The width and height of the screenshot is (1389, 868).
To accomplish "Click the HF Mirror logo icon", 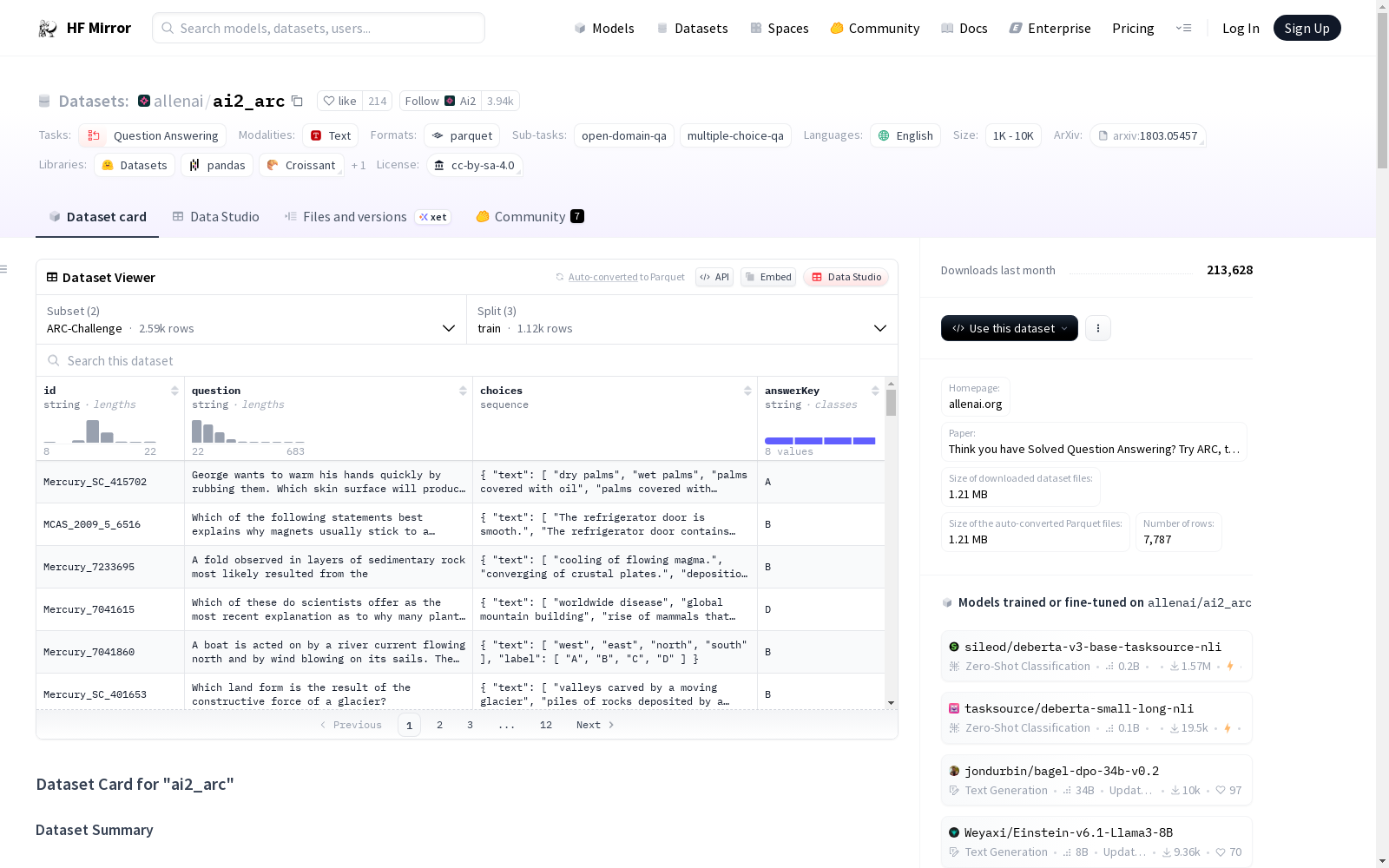I will [48, 29].
